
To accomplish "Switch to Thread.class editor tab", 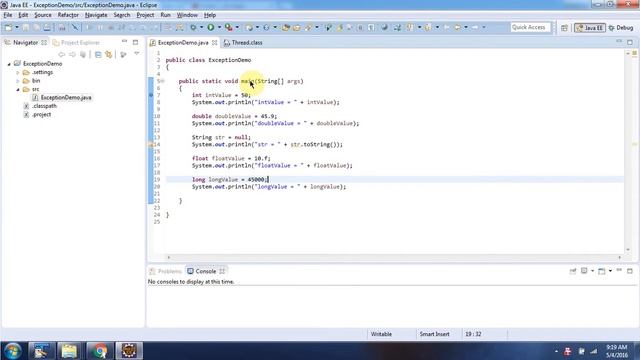I will (243, 42).
